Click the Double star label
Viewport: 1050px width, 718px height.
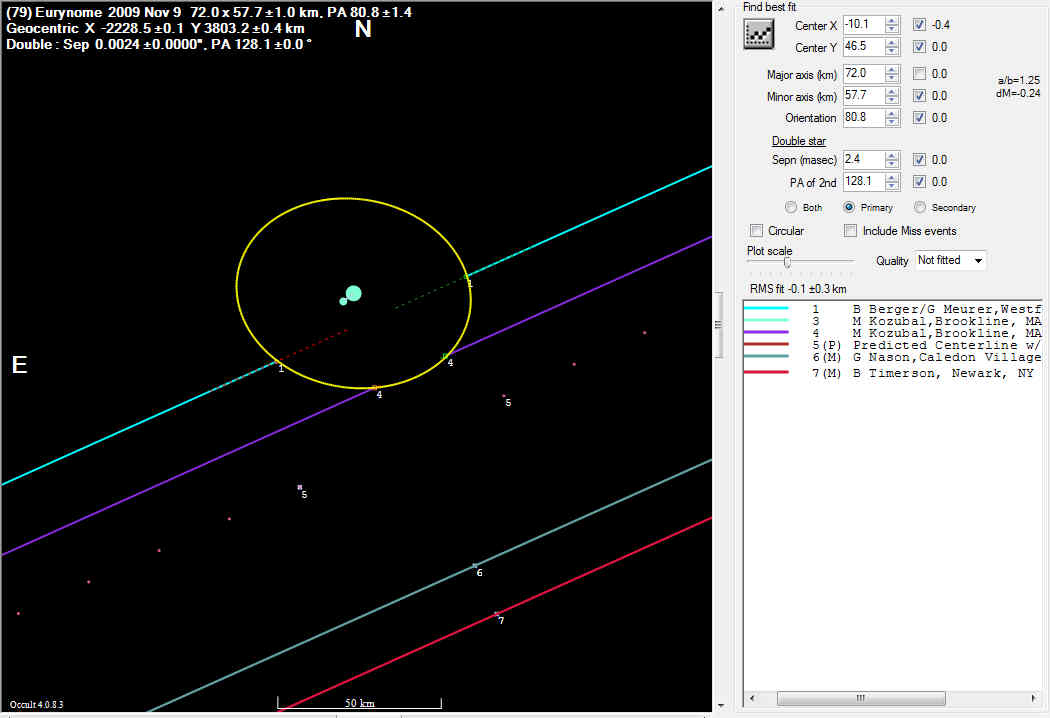pos(798,141)
